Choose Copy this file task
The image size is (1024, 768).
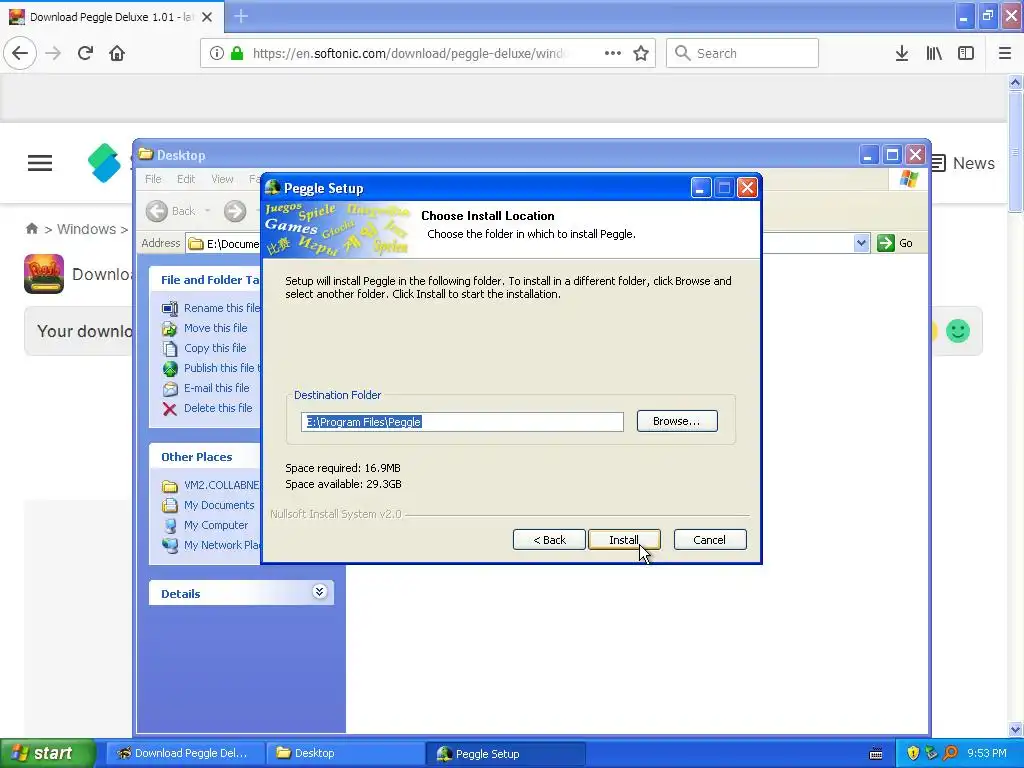[204, 348]
